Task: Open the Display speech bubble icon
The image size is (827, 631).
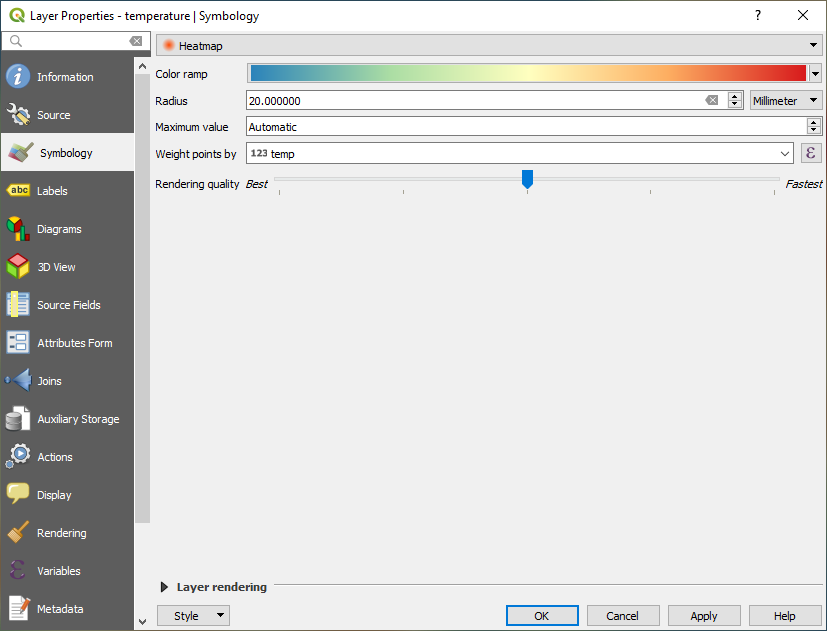Action: pyautogui.click(x=18, y=494)
